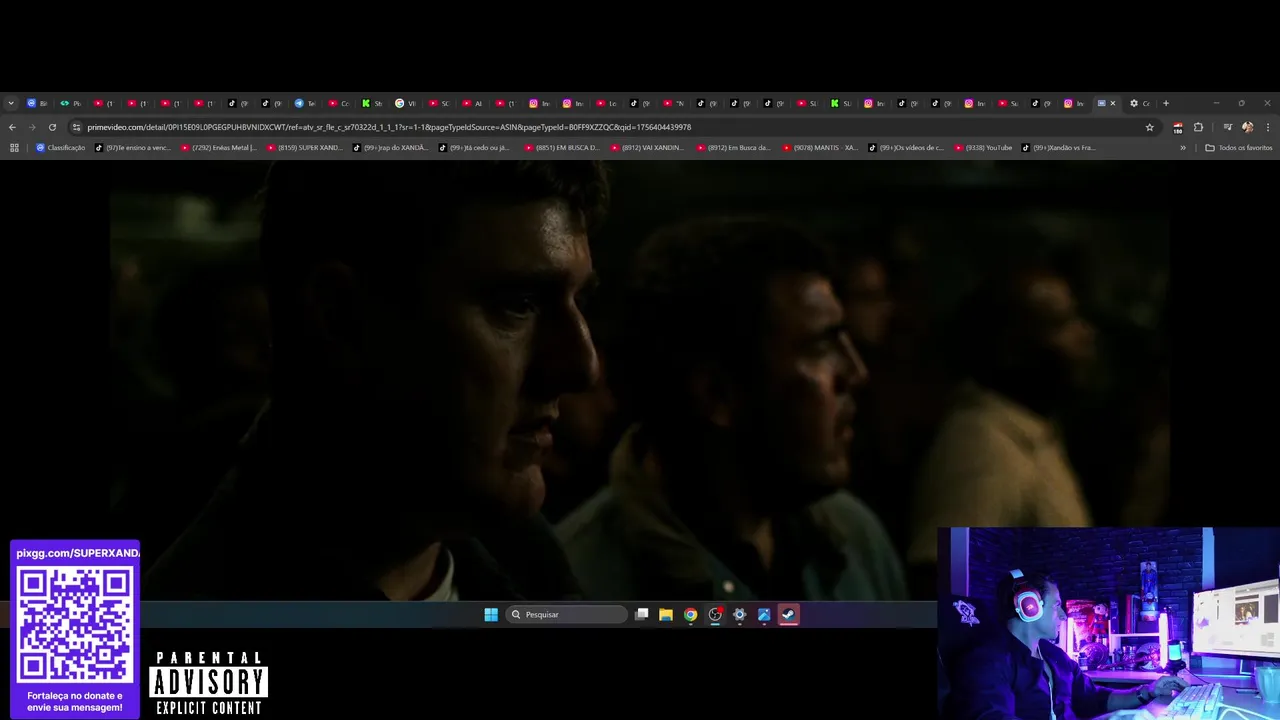Open Task View on the taskbar
Viewport: 1280px width, 720px height.
[642, 615]
